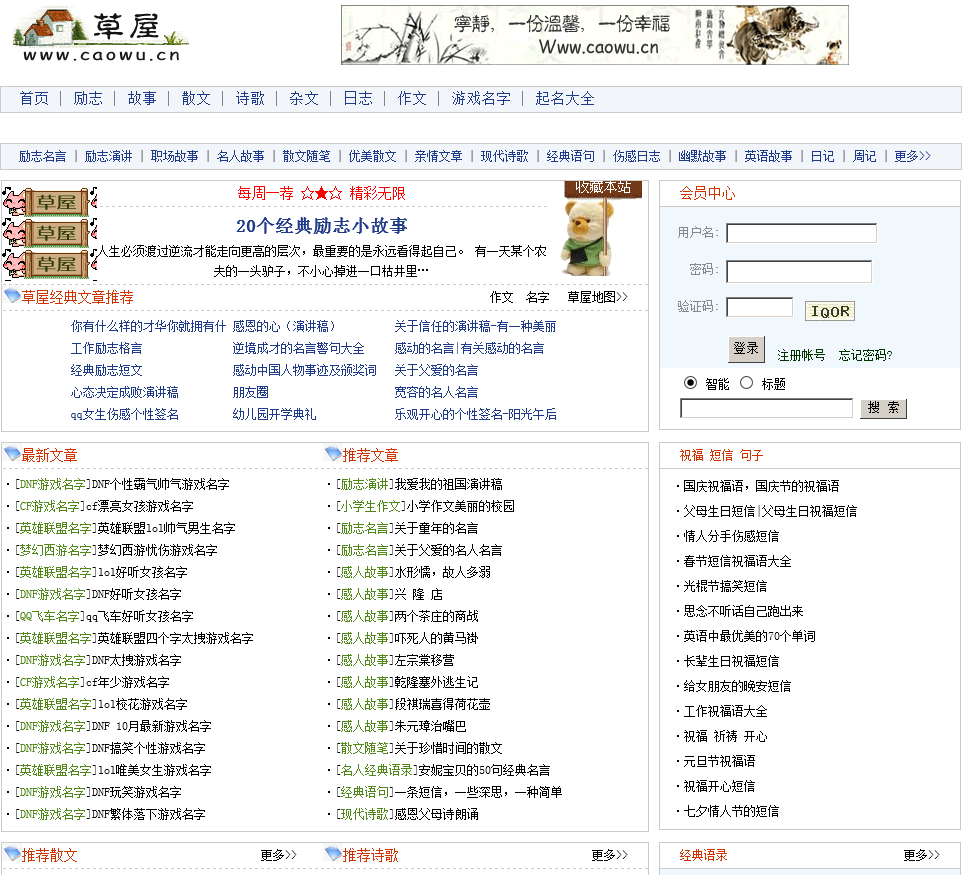
Task: Select the 标题 search radio button
Action: [x=746, y=383]
